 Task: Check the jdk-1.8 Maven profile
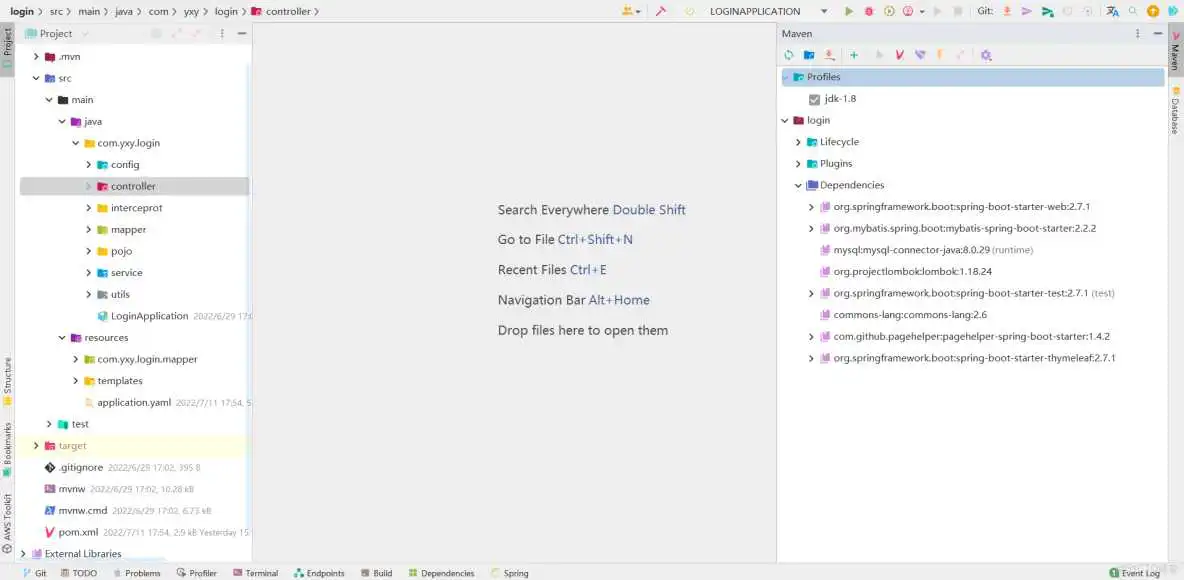click(815, 98)
